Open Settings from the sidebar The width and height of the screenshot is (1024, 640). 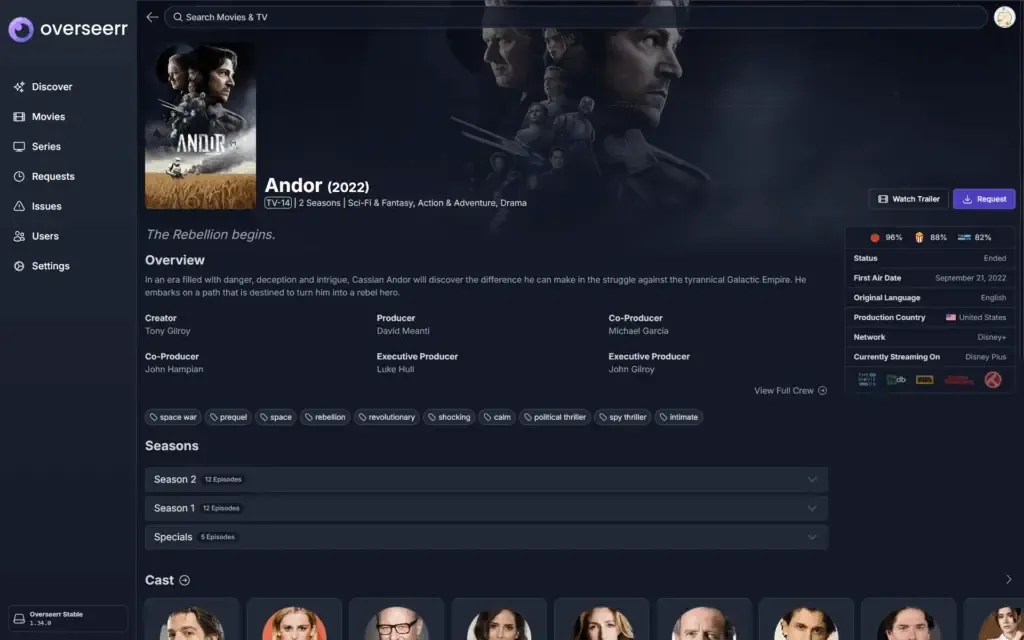pyautogui.click(x=50, y=266)
